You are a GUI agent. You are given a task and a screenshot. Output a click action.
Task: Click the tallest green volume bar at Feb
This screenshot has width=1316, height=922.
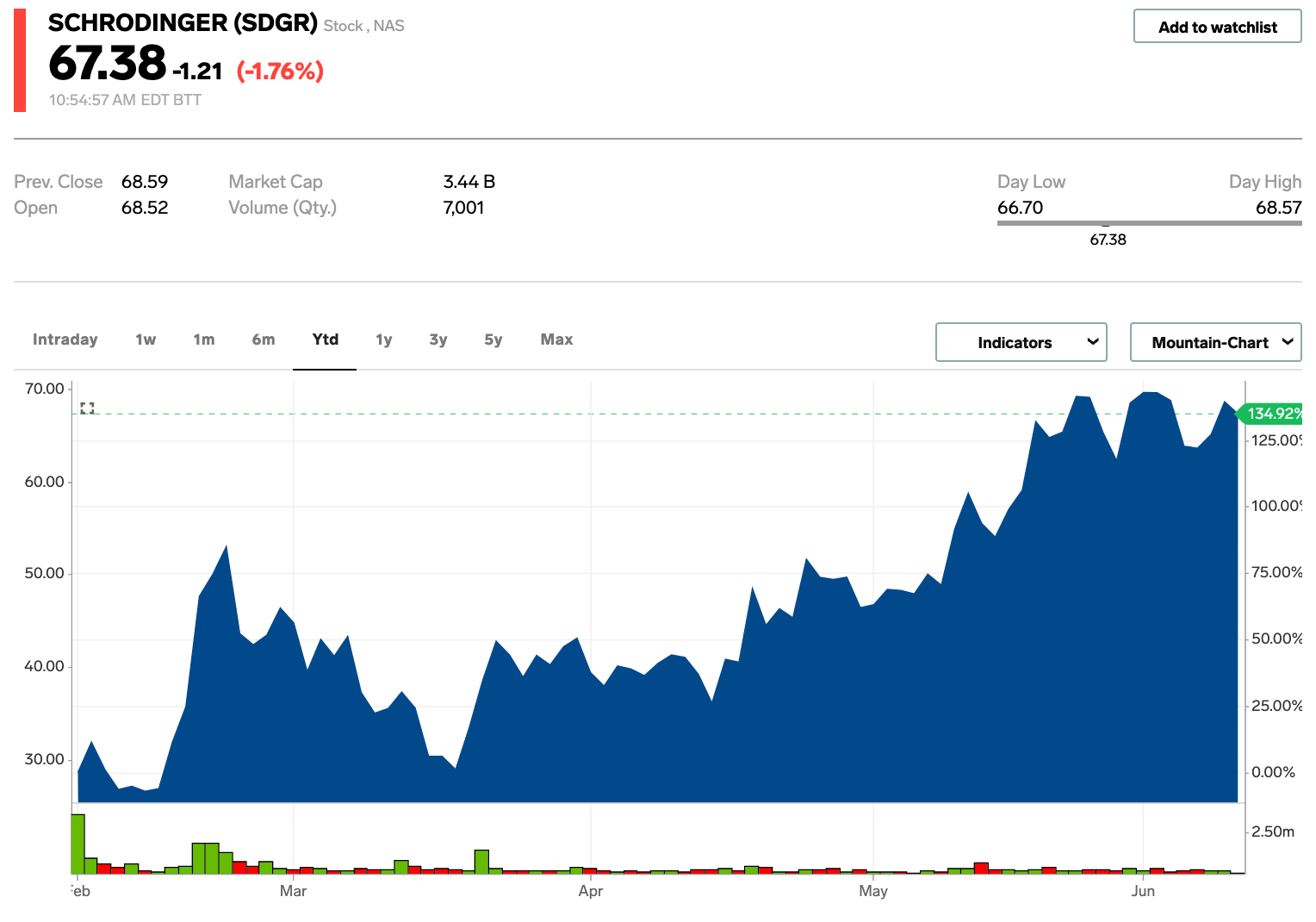pos(78,844)
